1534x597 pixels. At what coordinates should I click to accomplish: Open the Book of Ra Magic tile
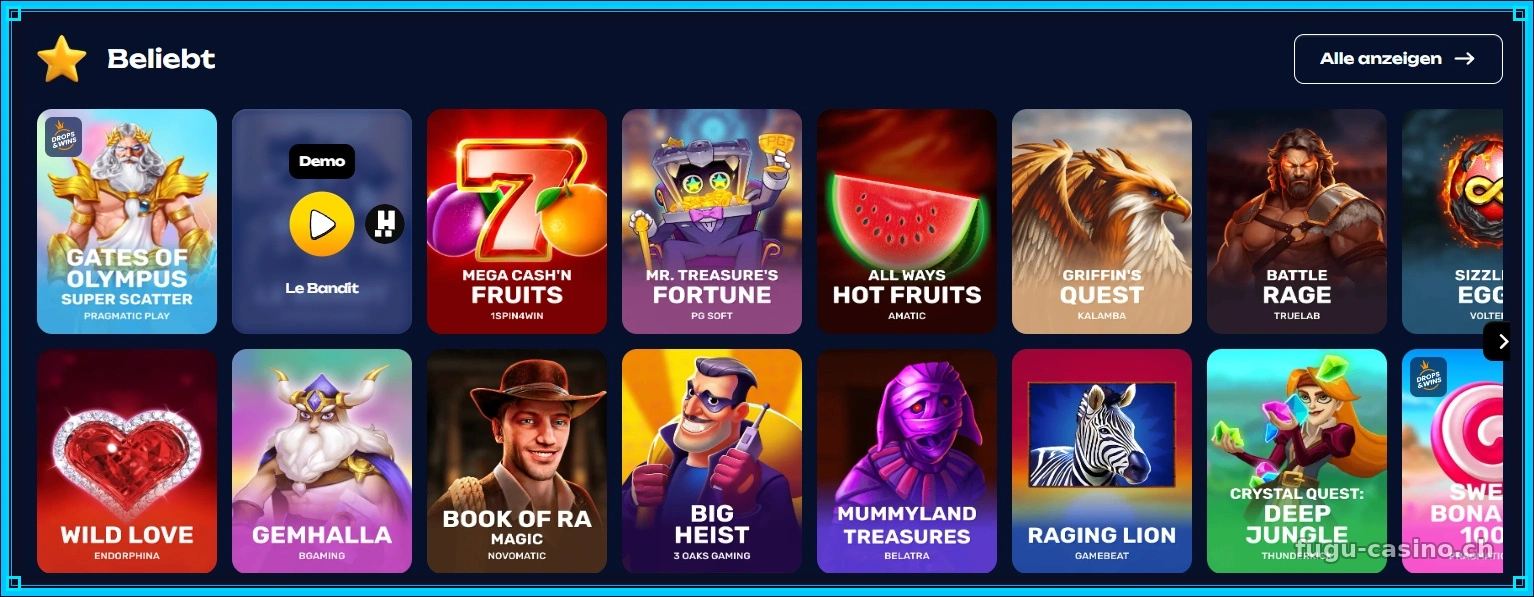[x=517, y=461]
